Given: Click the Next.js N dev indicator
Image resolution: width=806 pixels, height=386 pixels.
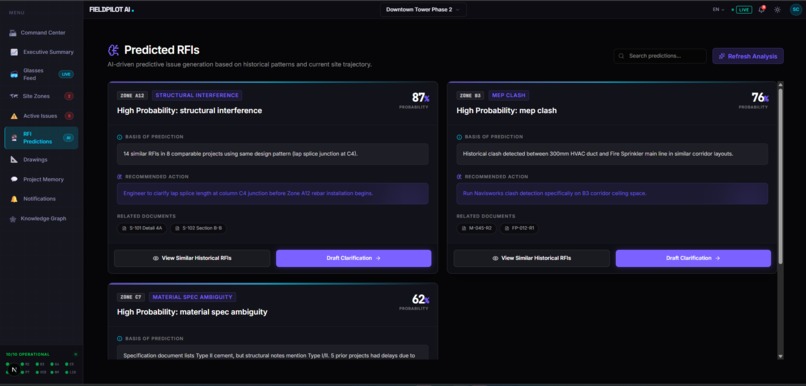Looking at the screenshot, I should (14, 370).
